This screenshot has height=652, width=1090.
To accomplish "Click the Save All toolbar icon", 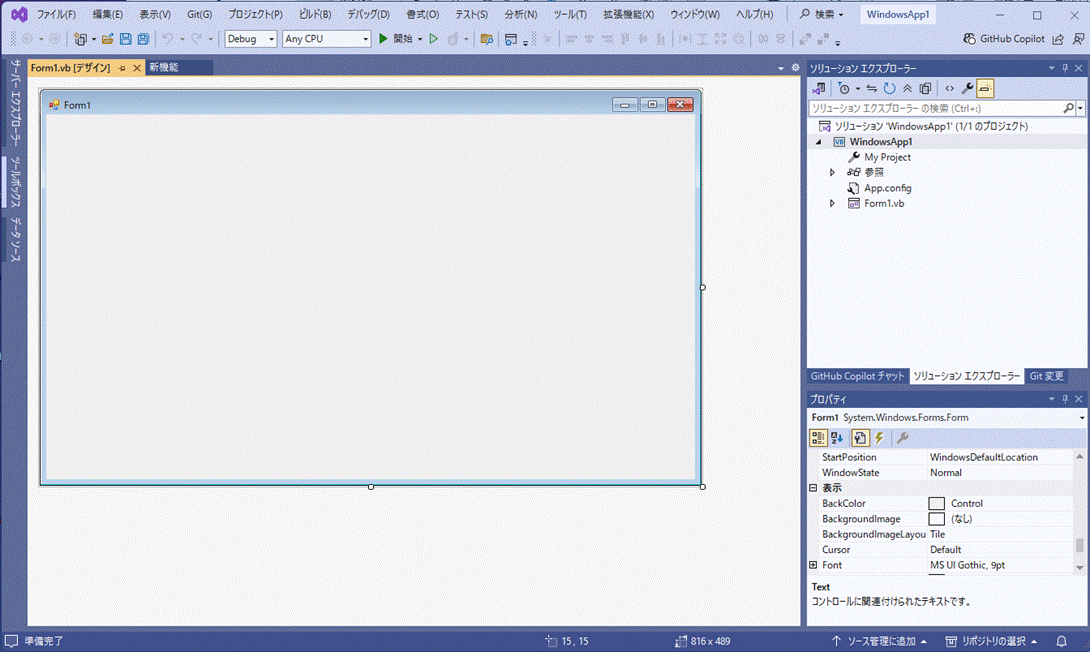I will (143, 39).
